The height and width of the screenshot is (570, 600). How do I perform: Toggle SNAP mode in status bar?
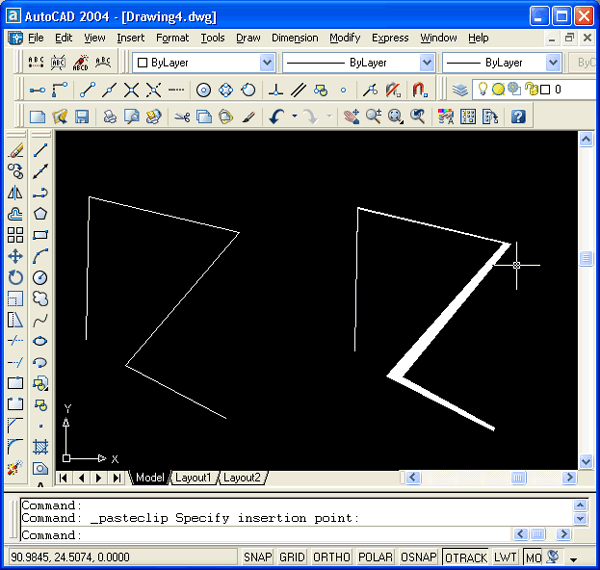(257, 557)
